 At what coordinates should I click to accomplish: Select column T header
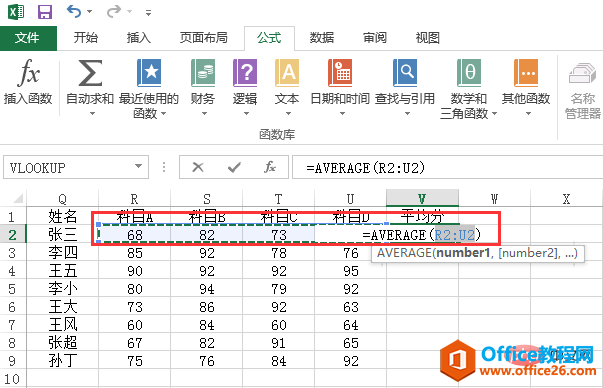click(x=278, y=198)
